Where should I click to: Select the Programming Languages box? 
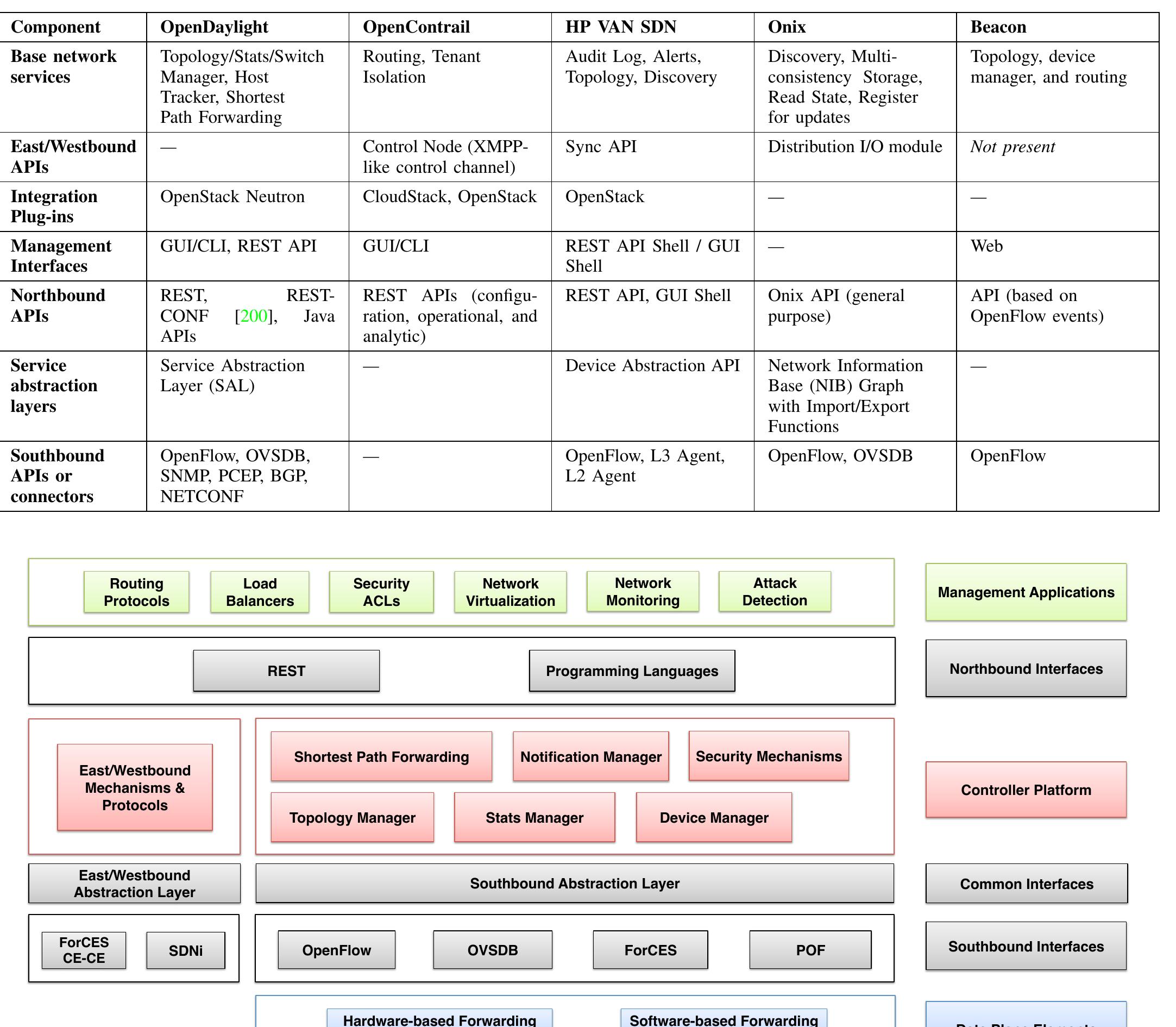(x=631, y=671)
